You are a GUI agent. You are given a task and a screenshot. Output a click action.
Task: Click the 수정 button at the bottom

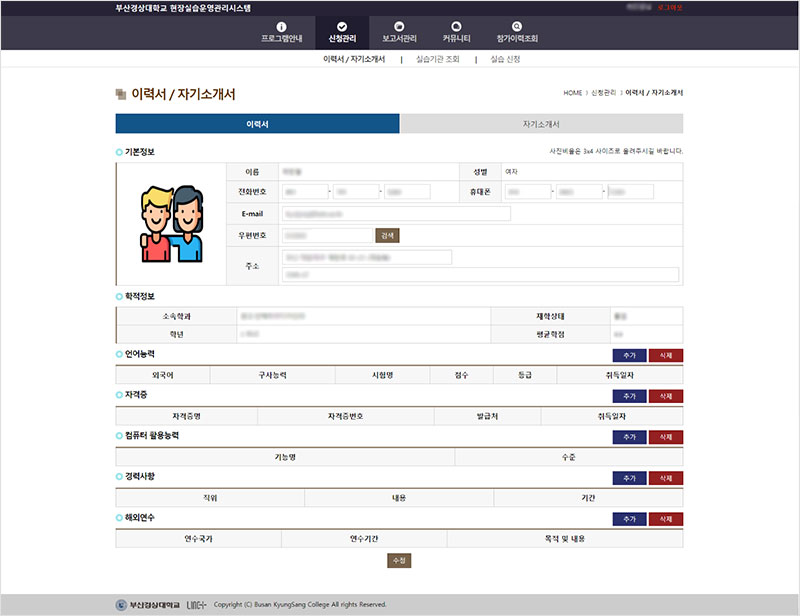coord(399,560)
